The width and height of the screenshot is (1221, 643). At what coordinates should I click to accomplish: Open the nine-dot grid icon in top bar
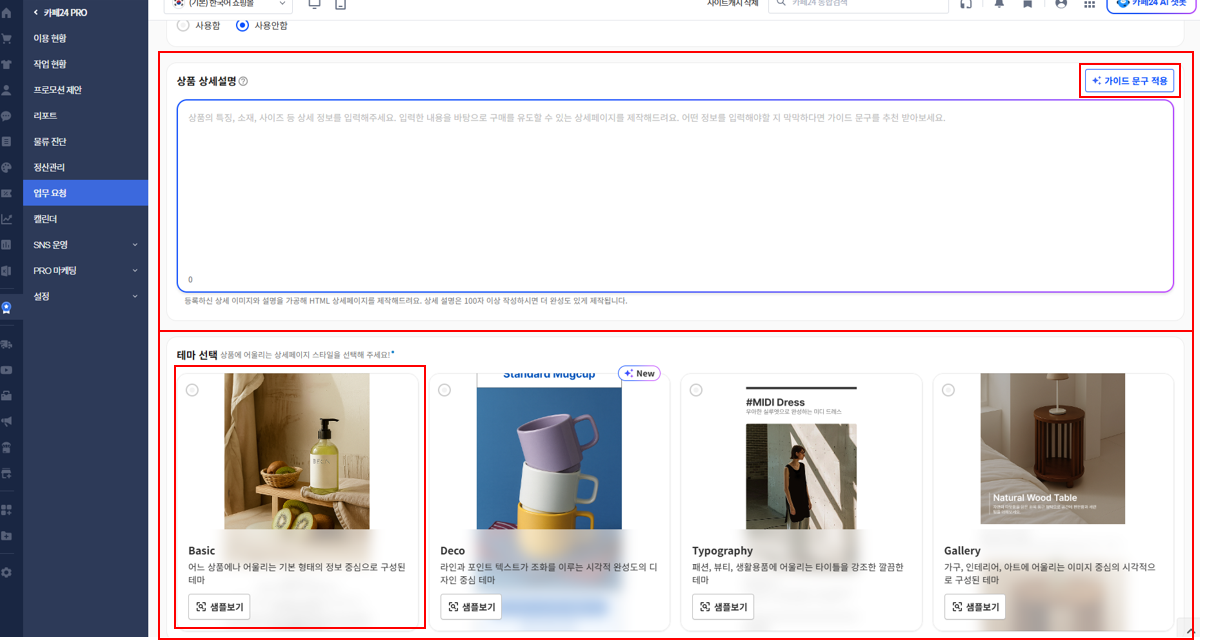pyautogui.click(x=1089, y=4)
